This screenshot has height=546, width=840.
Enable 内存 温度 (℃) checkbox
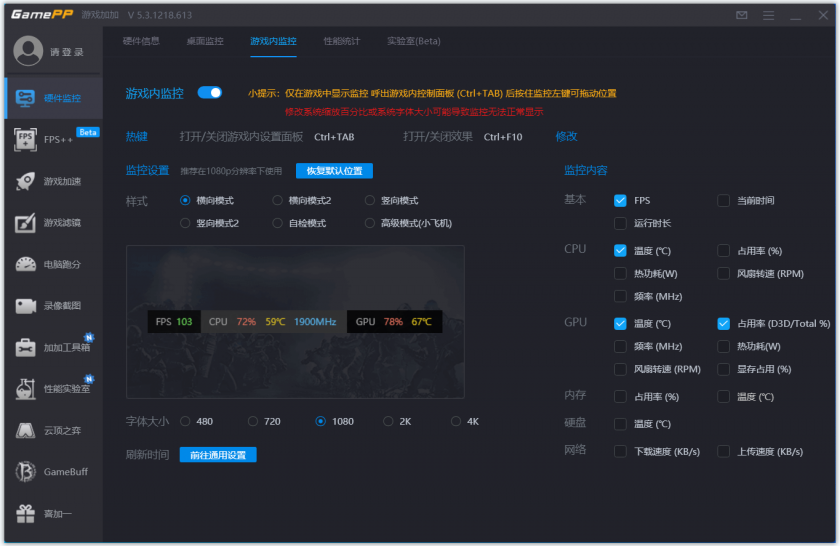tap(724, 397)
